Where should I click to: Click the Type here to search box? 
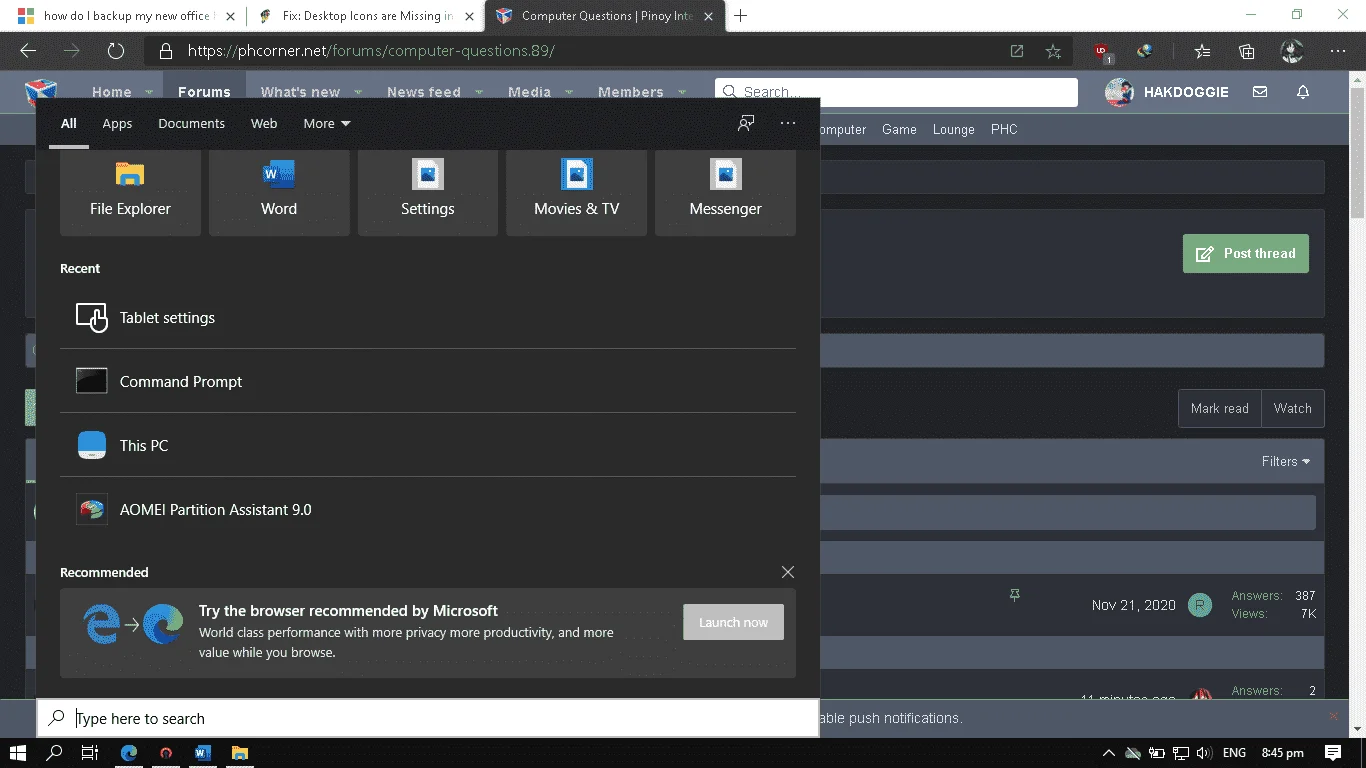tap(428, 718)
